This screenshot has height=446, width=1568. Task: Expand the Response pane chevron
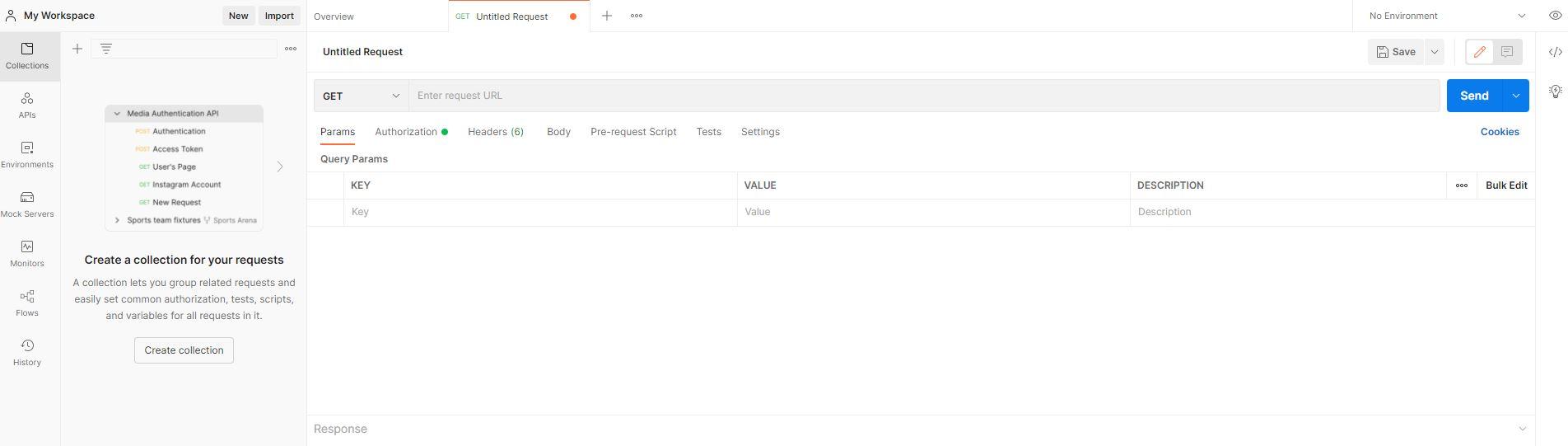coord(1522,429)
